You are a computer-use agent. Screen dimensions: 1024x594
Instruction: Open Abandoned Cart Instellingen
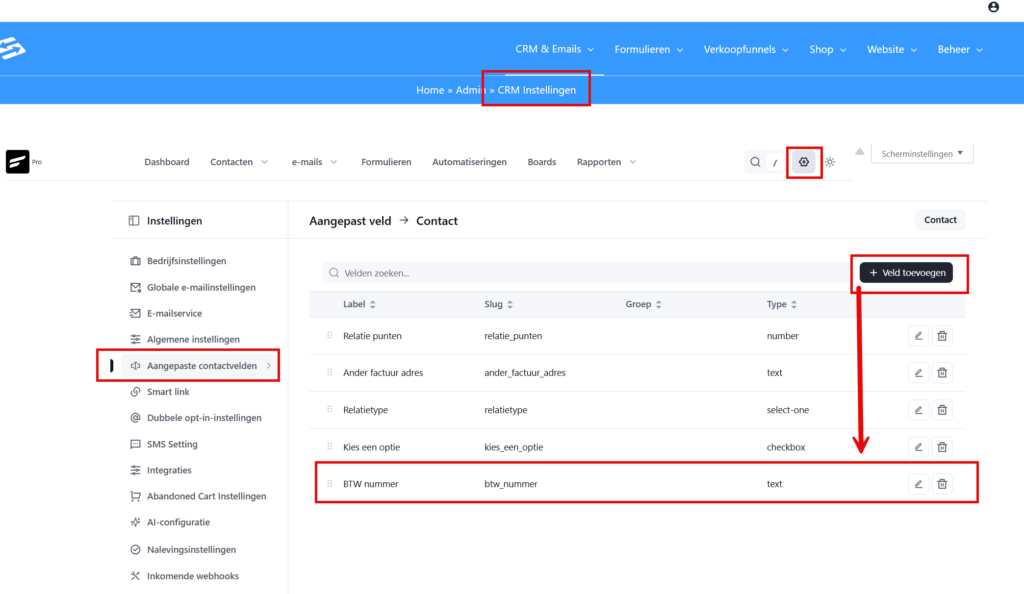[x=206, y=496]
